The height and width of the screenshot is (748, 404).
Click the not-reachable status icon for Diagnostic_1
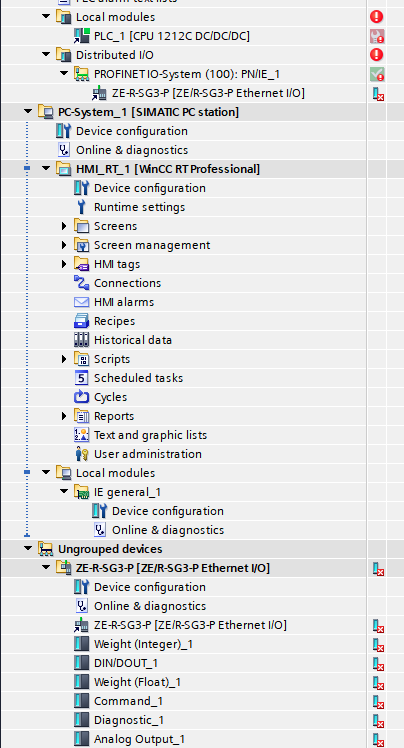tap(378, 720)
